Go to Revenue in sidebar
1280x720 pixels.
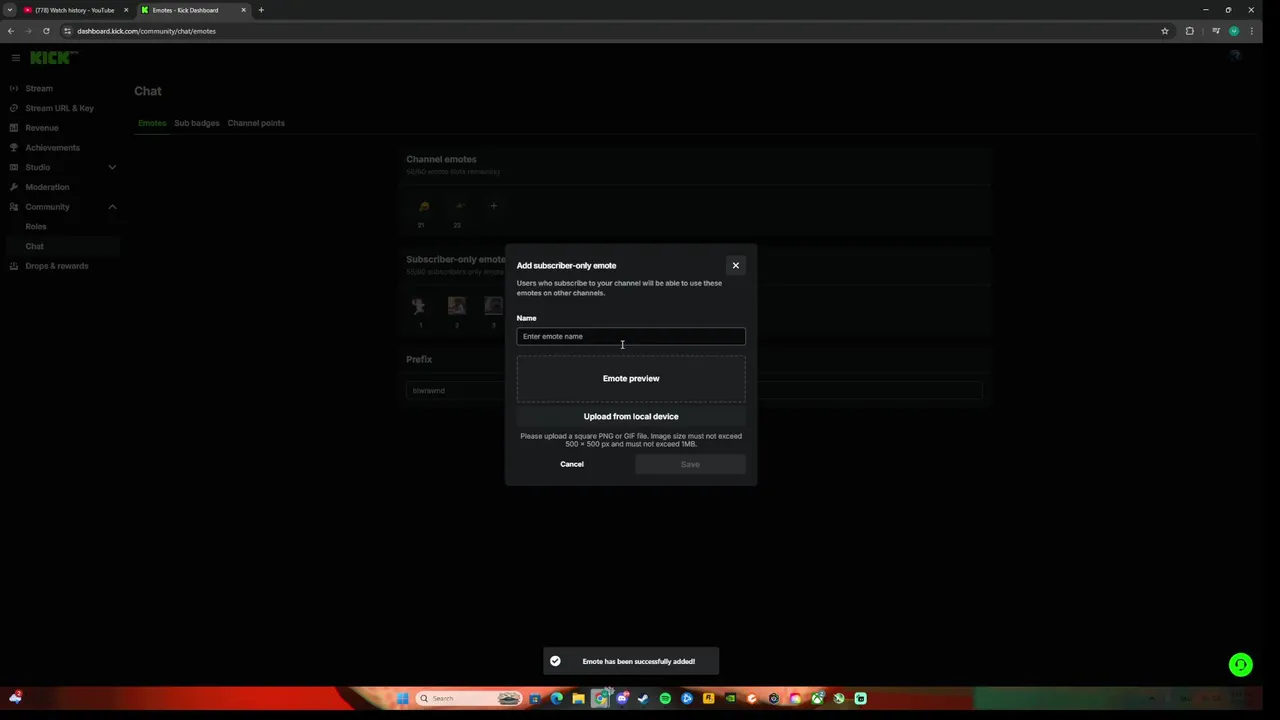pyautogui.click(x=42, y=128)
